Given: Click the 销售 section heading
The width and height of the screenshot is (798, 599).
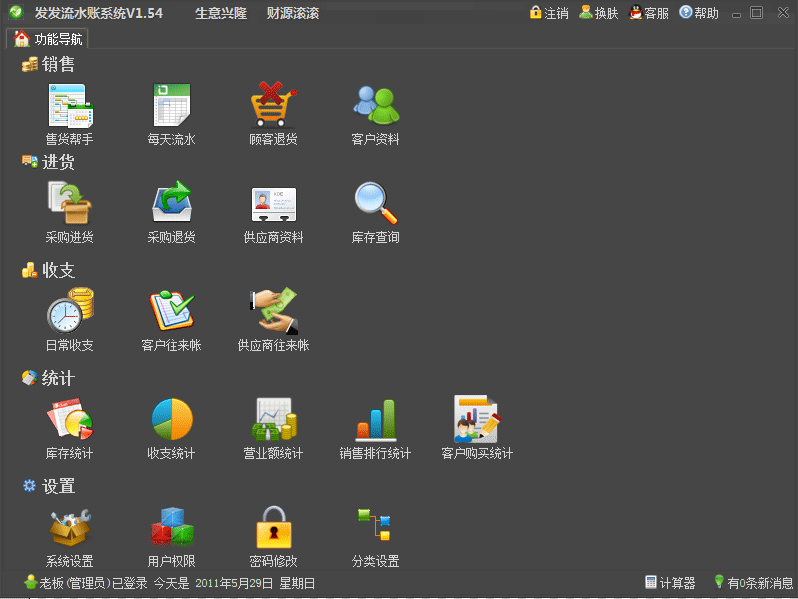Looking at the screenshot, I should pos(48,64).
